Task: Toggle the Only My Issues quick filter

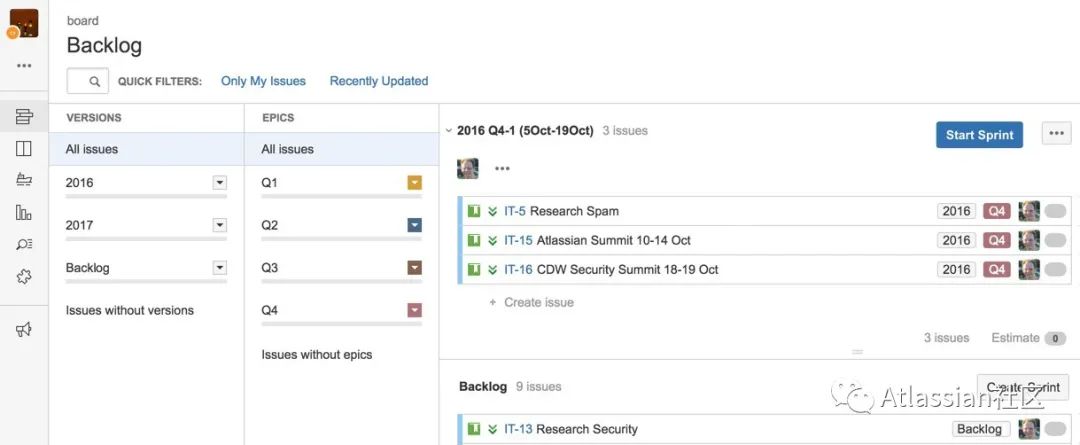Action: (263, 81)
